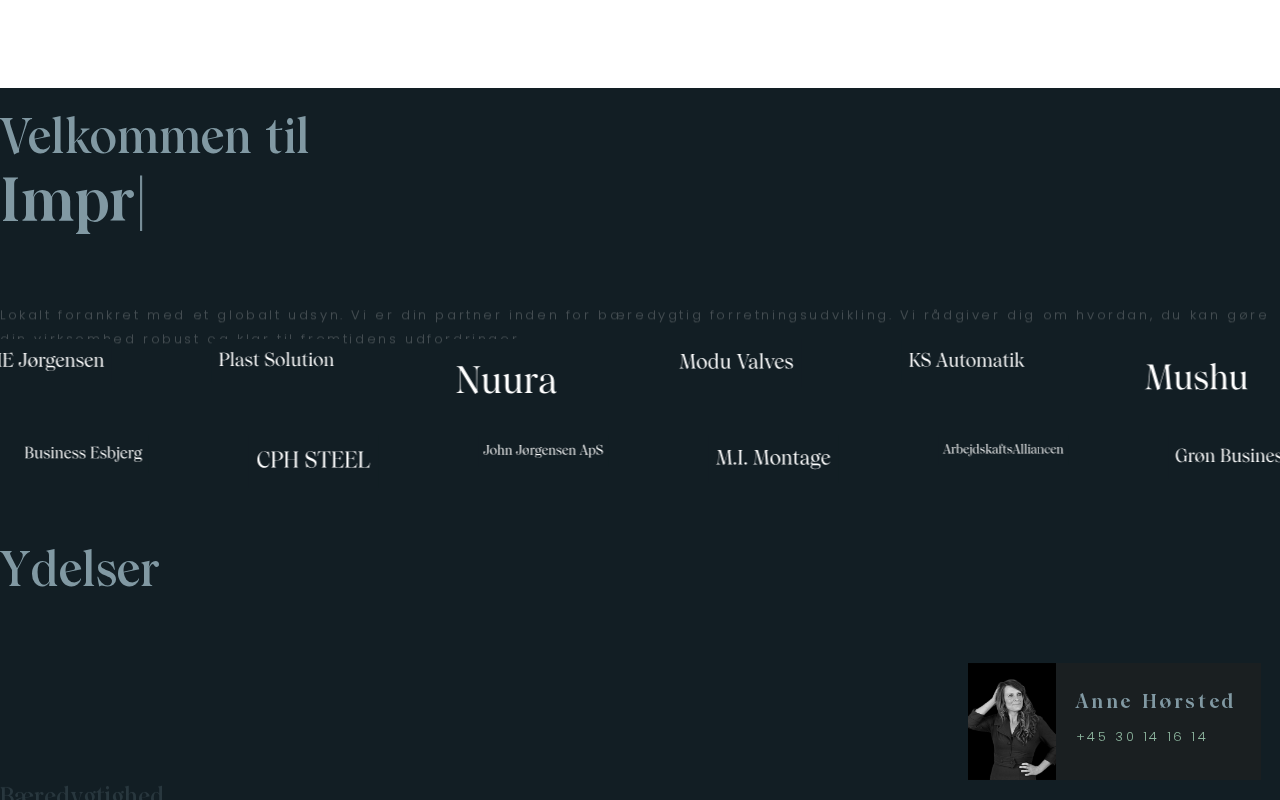
Task: Open the John Jørgensen ApS logo
Action: pos(543,450)
